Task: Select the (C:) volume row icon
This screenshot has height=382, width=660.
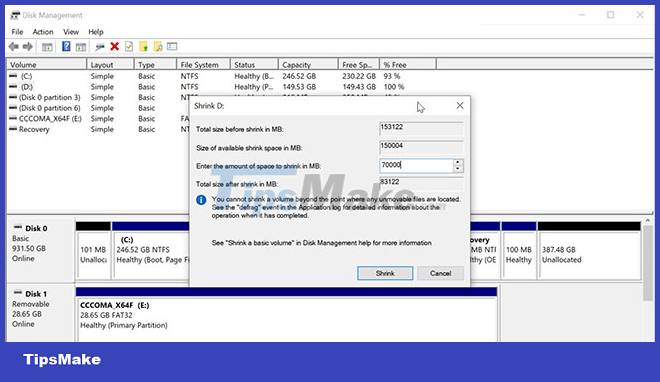Action: click(x=13, y=76)
